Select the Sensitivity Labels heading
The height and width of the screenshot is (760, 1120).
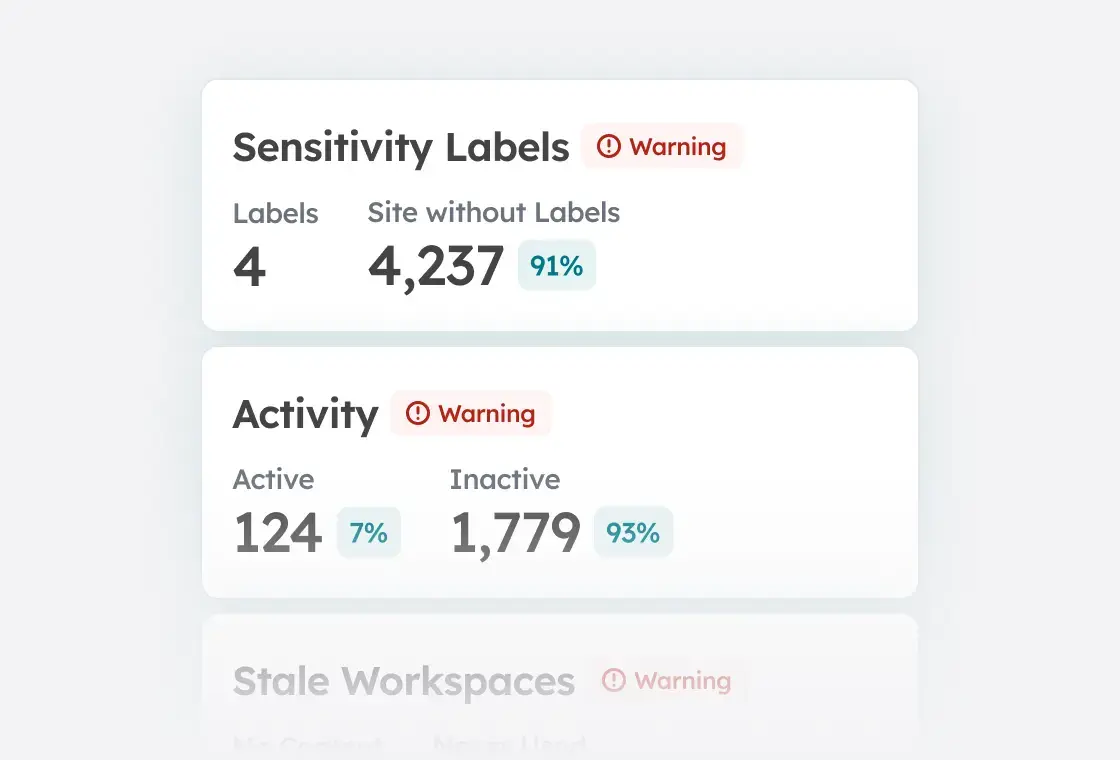(400, 147)
